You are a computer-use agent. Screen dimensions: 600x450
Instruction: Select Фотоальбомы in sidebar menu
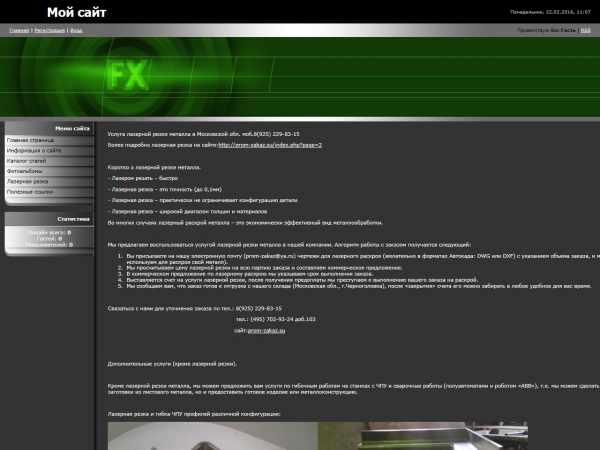click(25, 172)
